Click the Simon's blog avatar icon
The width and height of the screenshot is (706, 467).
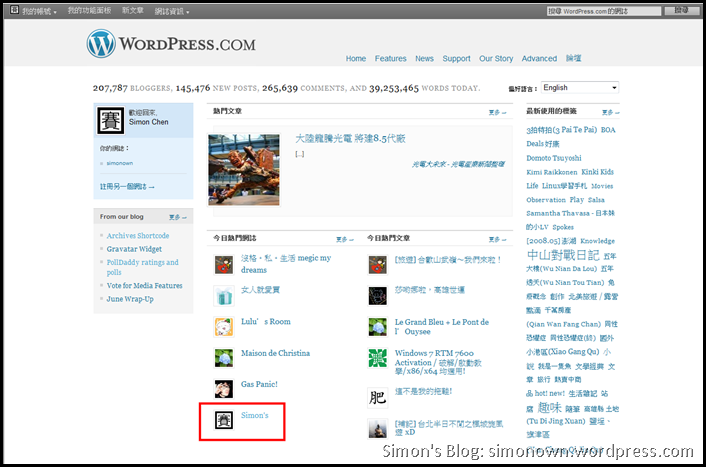(x=224, y=420)
